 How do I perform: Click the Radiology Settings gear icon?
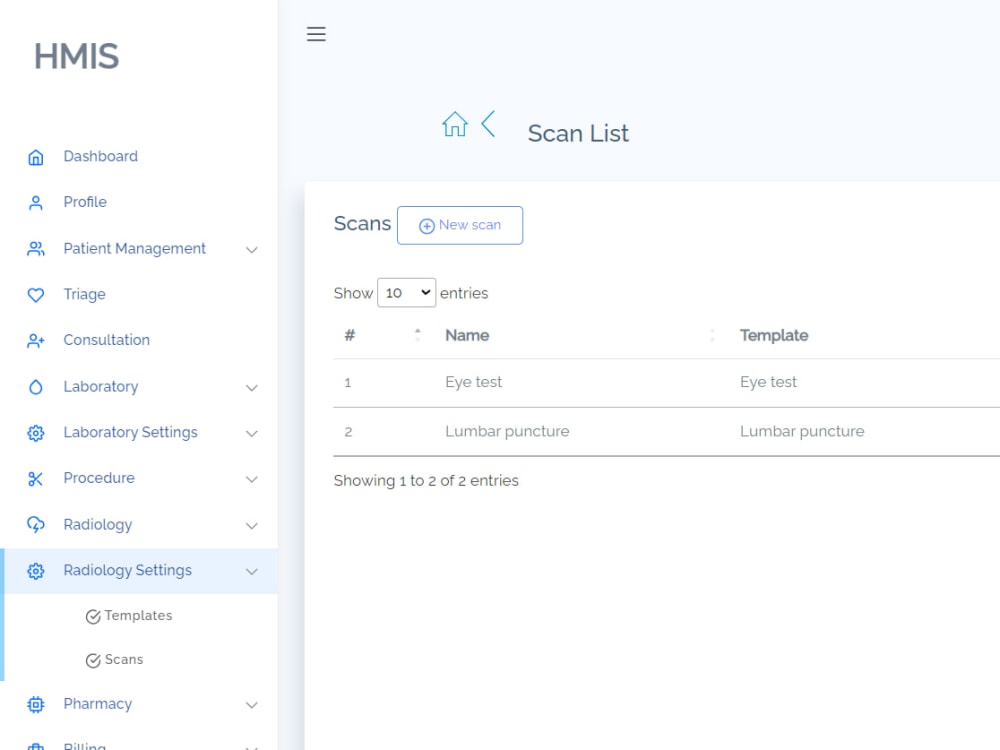tap(36, 571)
